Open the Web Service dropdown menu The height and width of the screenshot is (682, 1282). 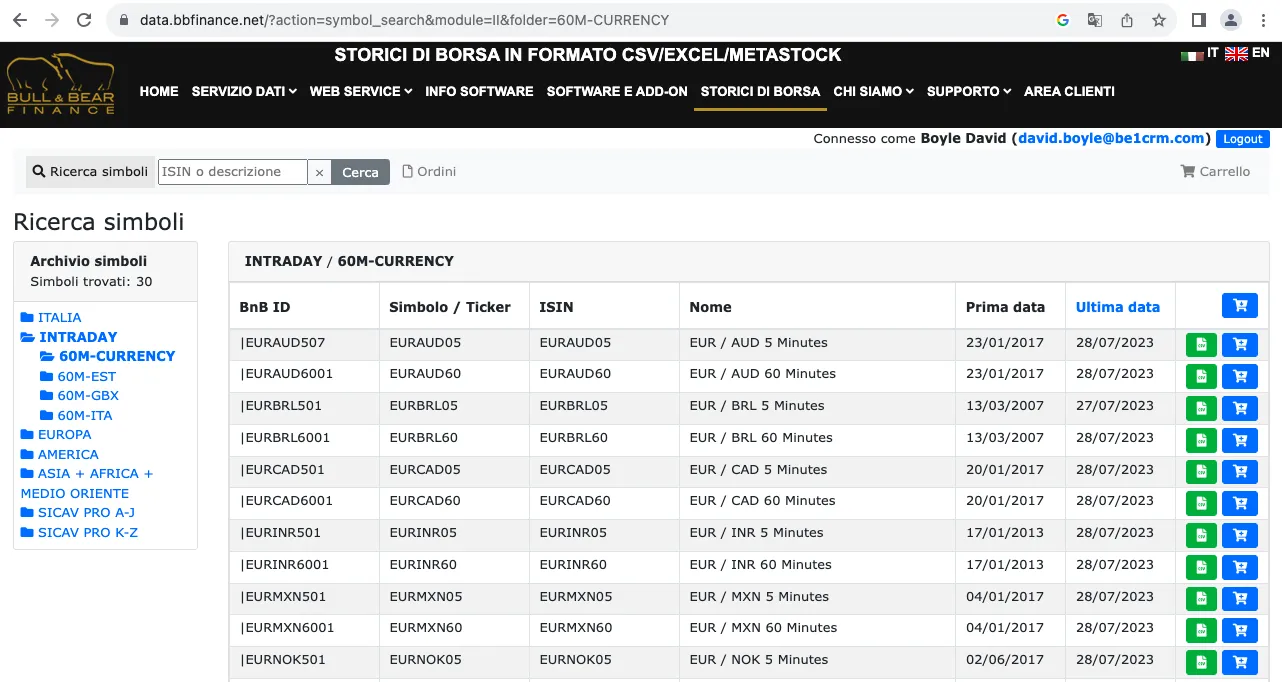pyautogui.click(x=361, y=91)
